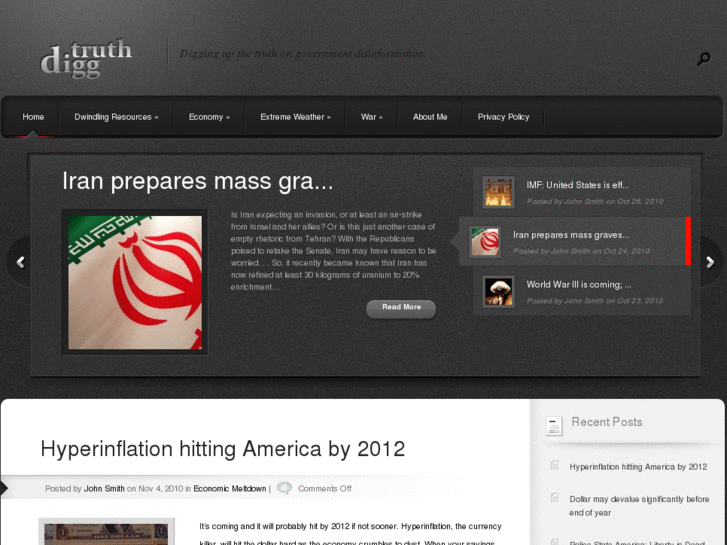Click the Read More button
Image resolution: width=727 pixels, height=545 pixels.
point(401,308)
